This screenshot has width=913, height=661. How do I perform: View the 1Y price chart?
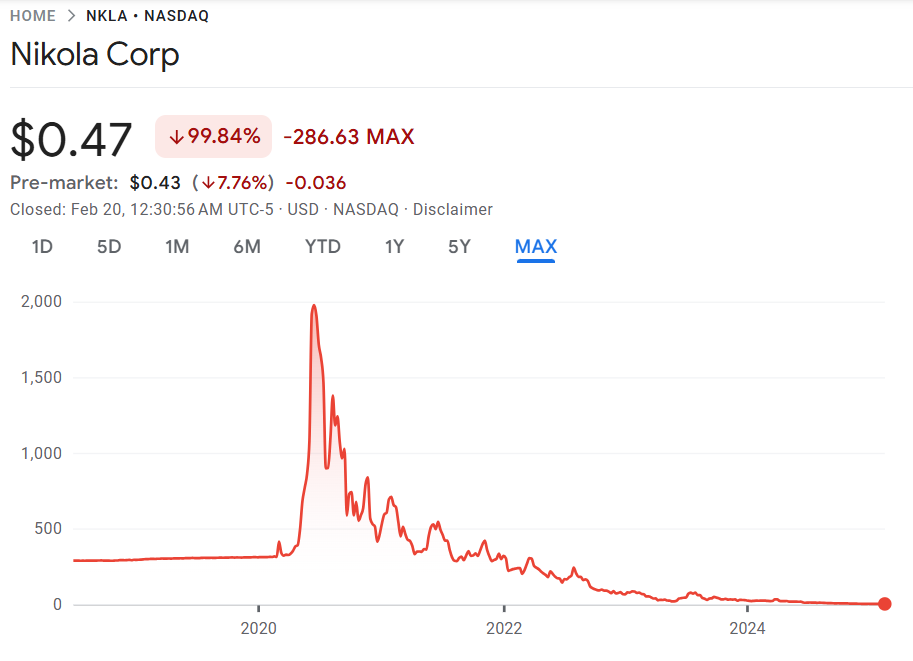pyautogui.click(x=395, y=247)
